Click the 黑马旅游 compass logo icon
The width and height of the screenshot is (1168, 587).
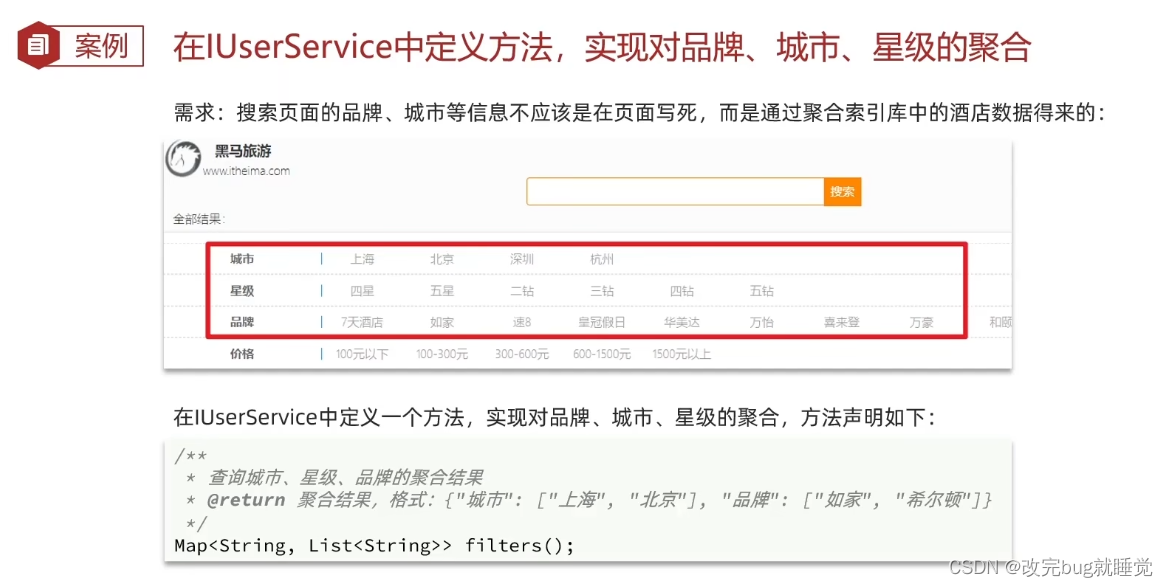coord(183,160)
